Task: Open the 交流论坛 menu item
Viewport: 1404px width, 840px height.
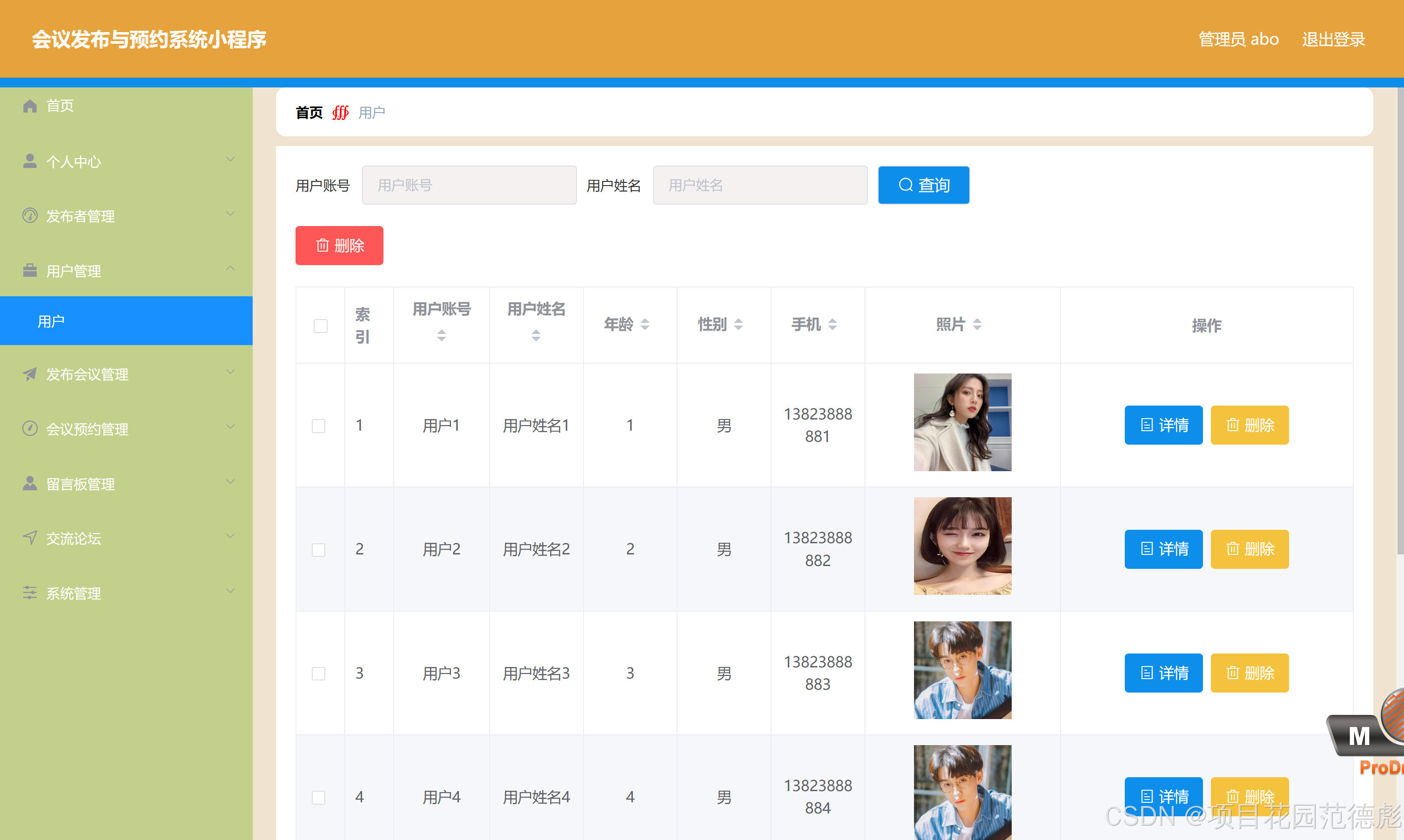Action: (x=74, y=538)
